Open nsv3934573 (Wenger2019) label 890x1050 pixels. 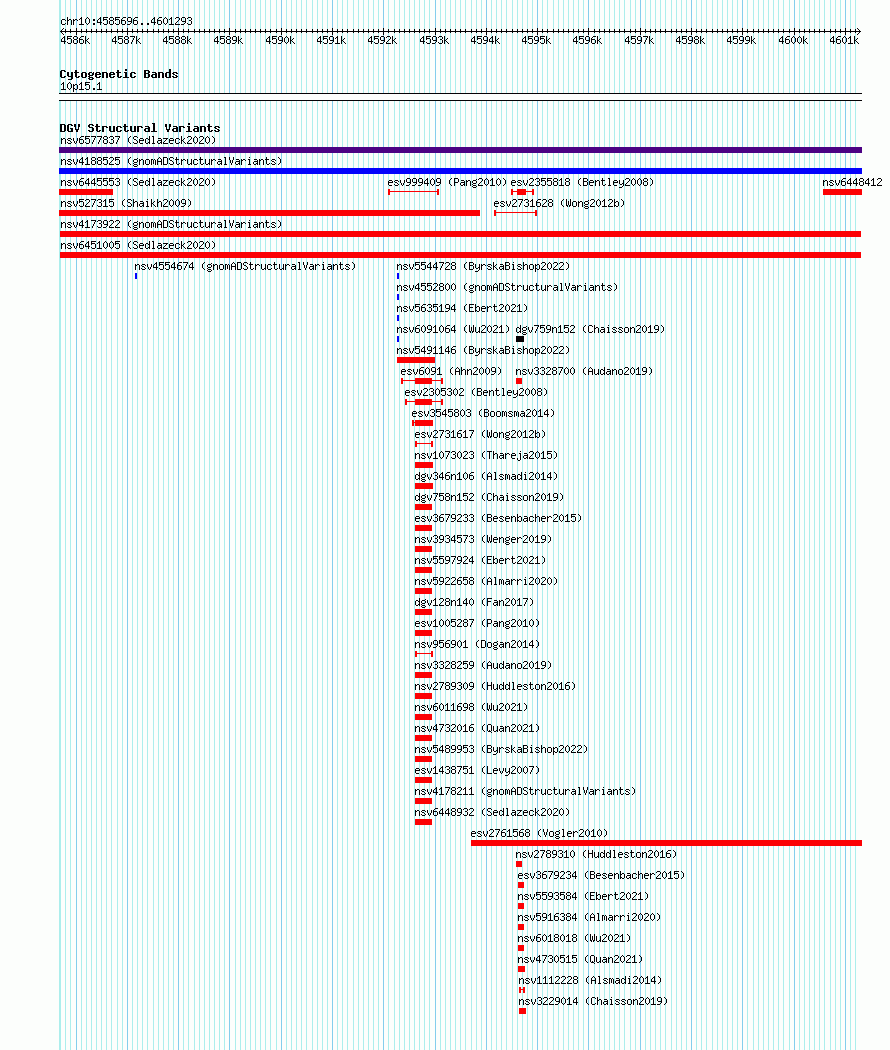pyautogui.click(x=483, y=539)
